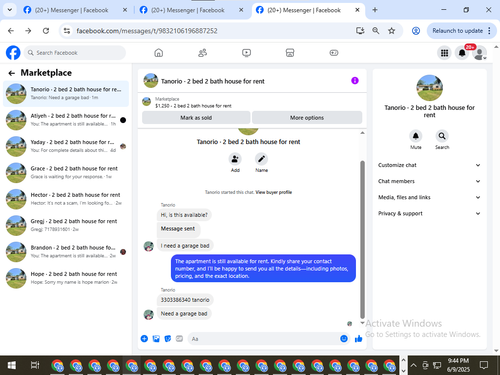Screen dimensions: 500x375
Task: Open the $1,250 Marketplace listing link
Action: [x=193, y=106]
